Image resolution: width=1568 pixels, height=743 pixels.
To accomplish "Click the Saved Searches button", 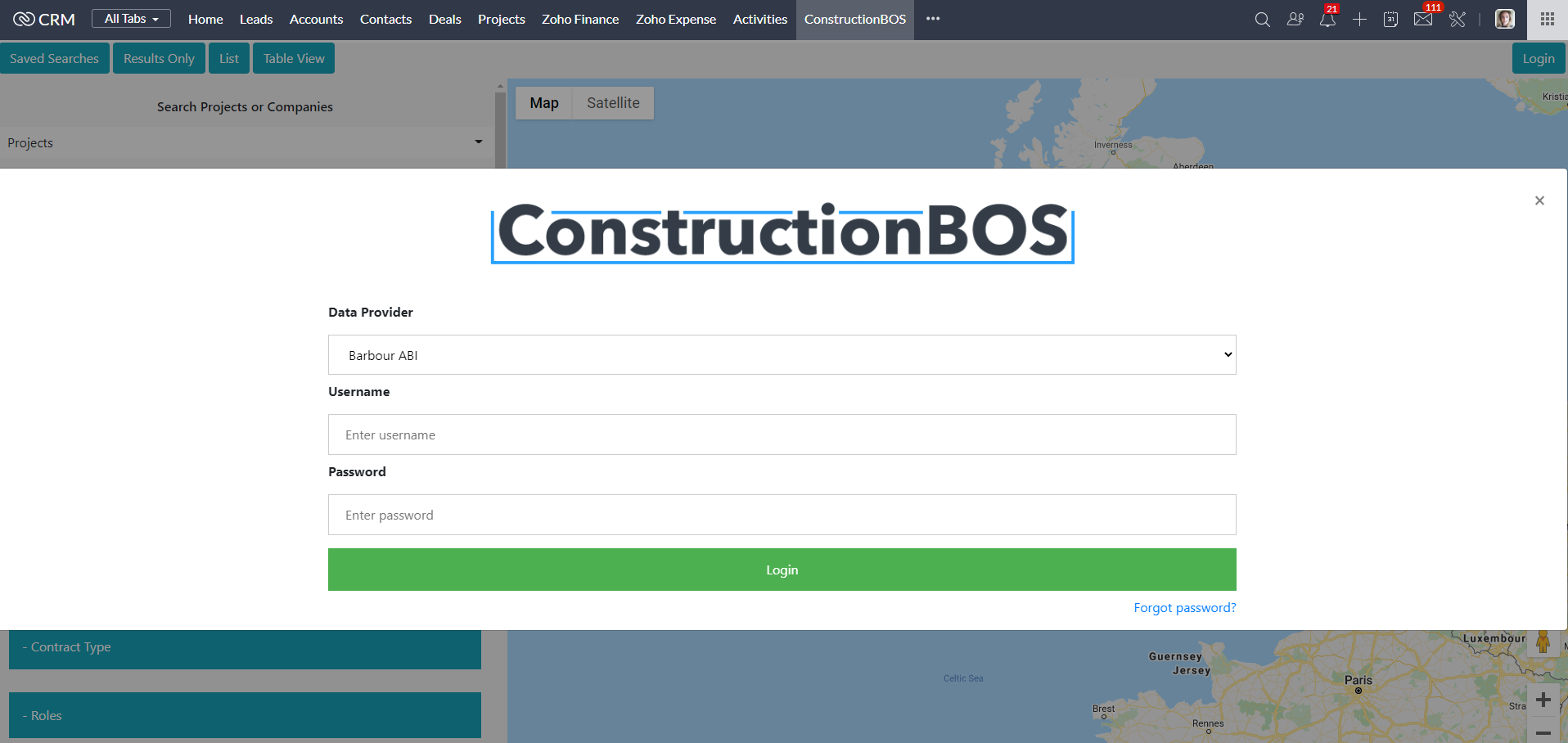I will click(54, 58).
